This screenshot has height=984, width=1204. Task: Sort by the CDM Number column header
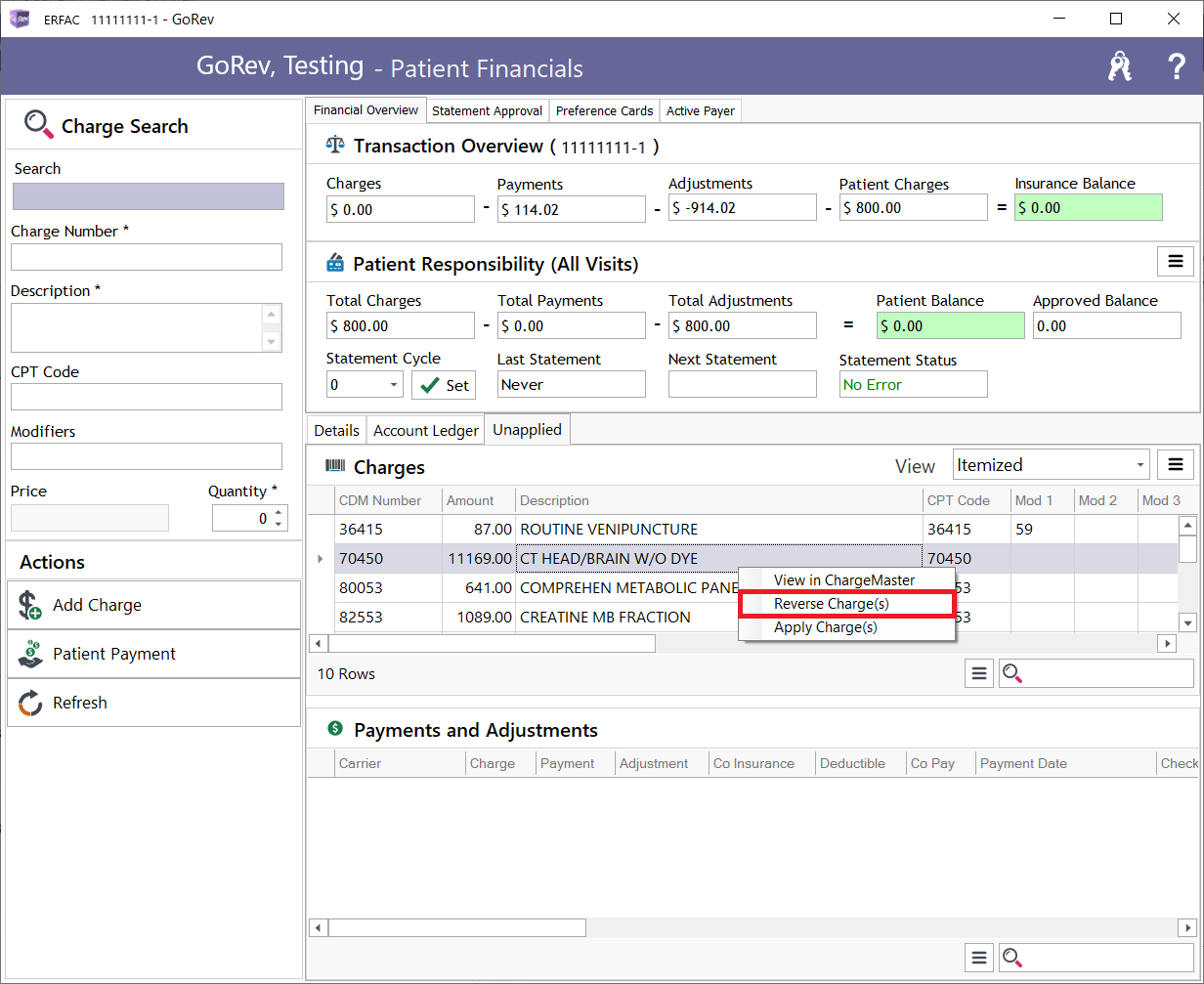388,500
